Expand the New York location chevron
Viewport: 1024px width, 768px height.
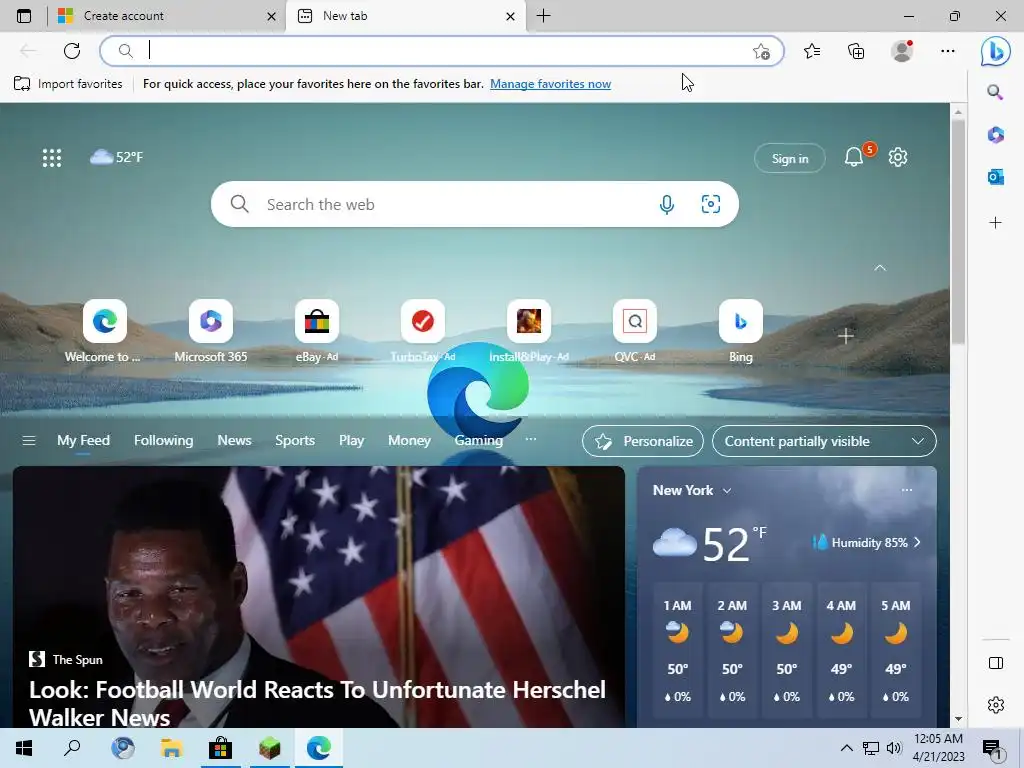pyautogui.click(x=727, y=490)
